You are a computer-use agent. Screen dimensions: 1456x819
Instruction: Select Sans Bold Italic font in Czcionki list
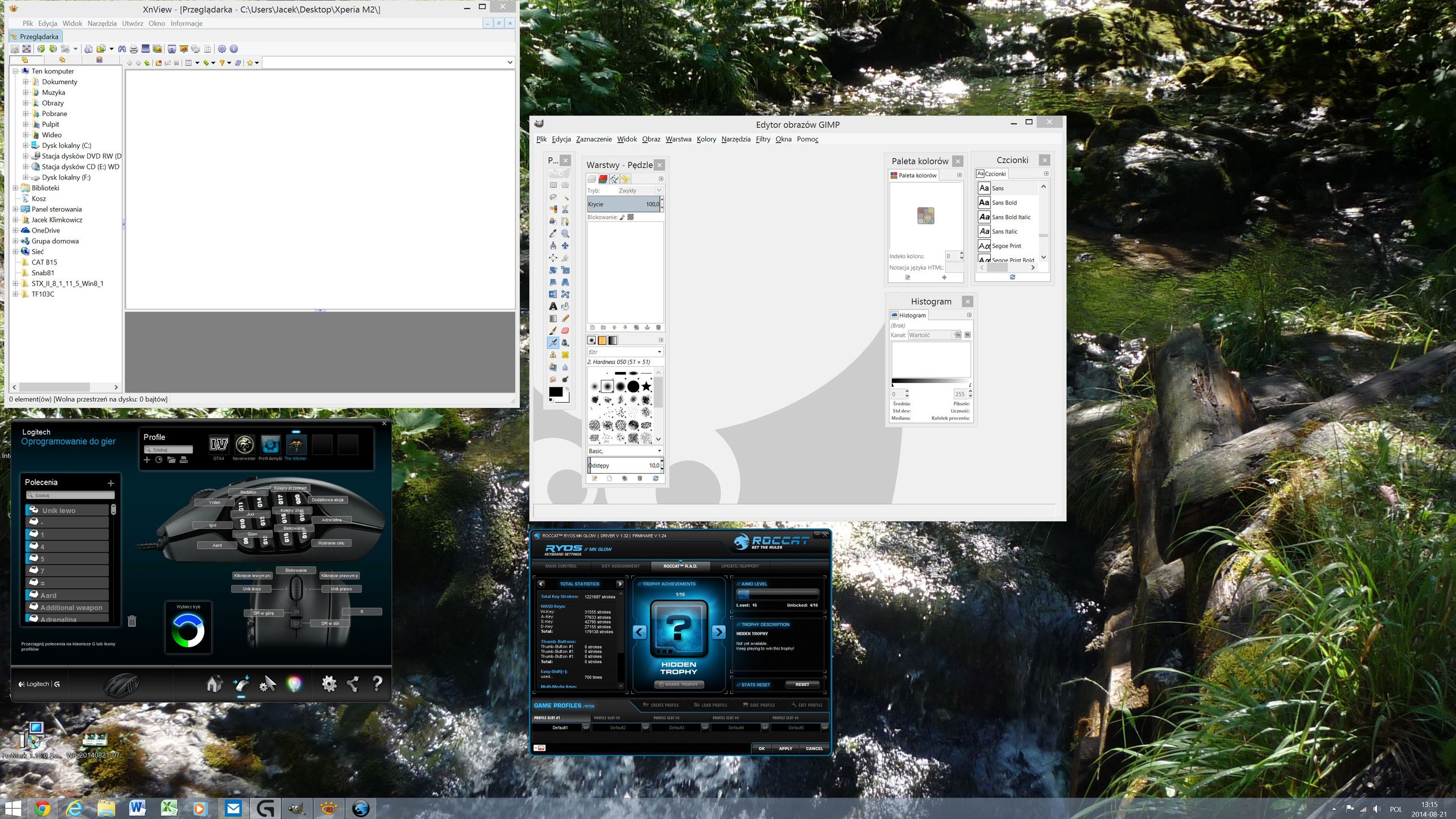click(1008, 217)
